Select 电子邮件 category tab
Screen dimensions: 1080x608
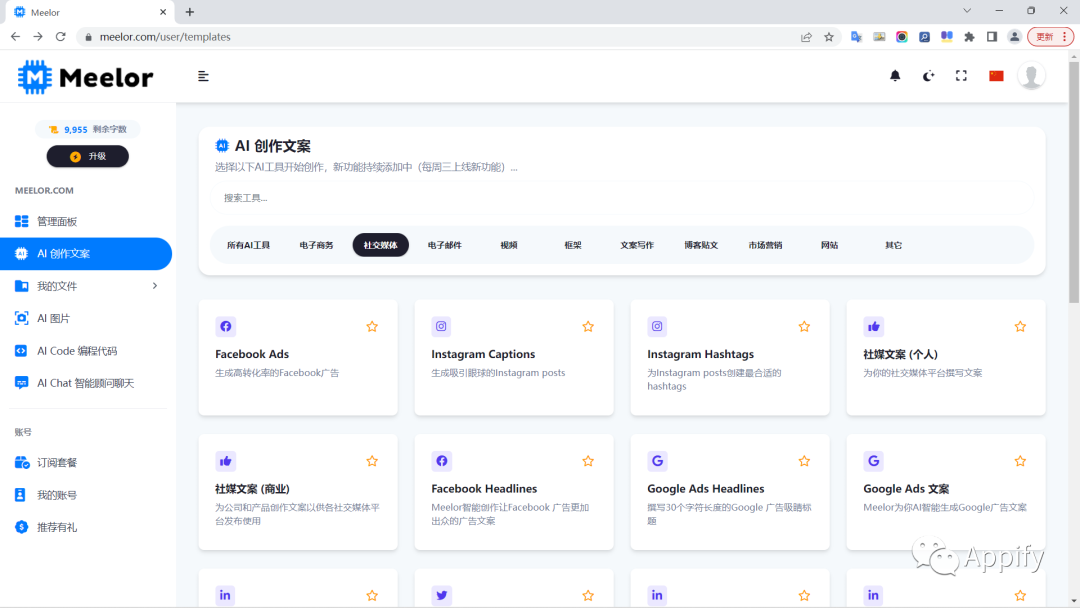pos(444,245)
